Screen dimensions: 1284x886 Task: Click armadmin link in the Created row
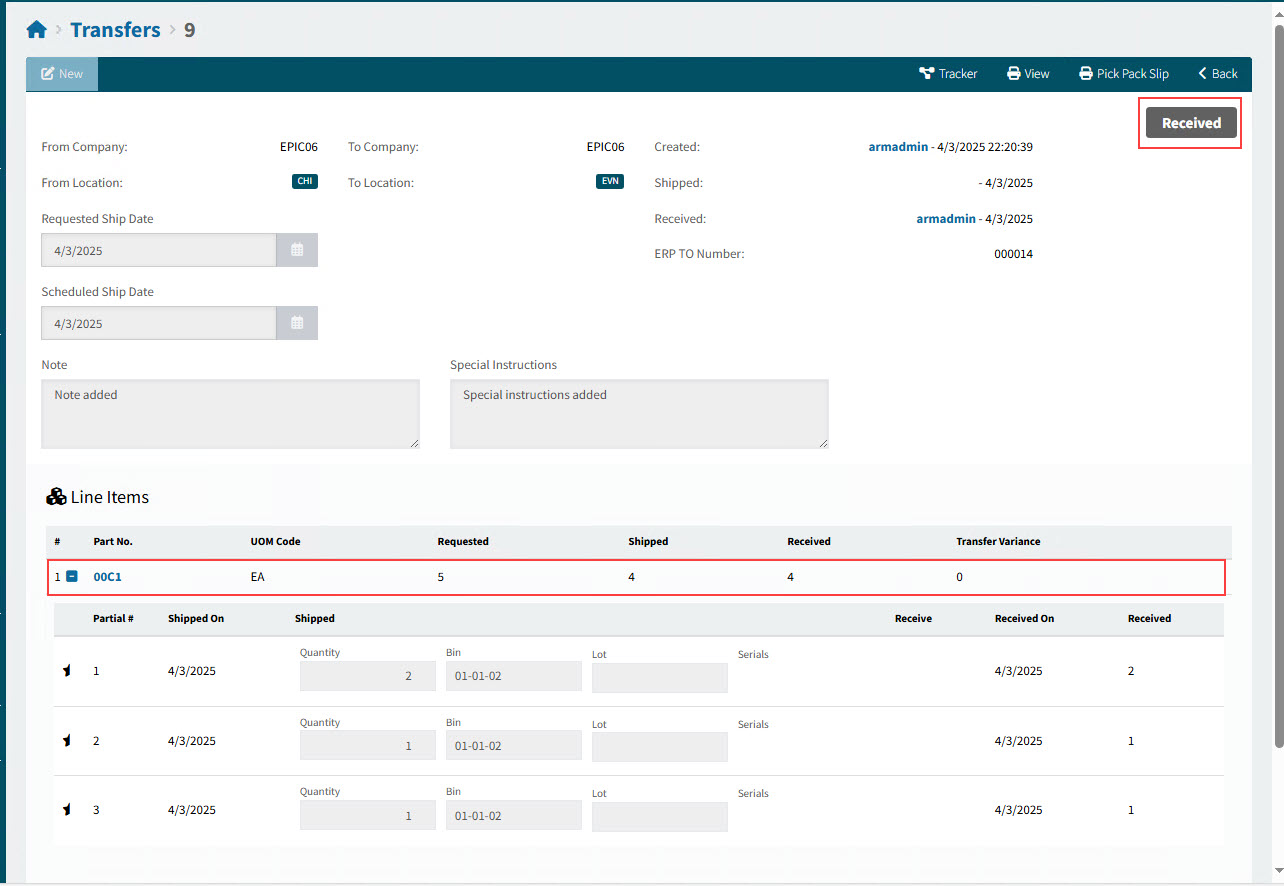coord(898,147)
